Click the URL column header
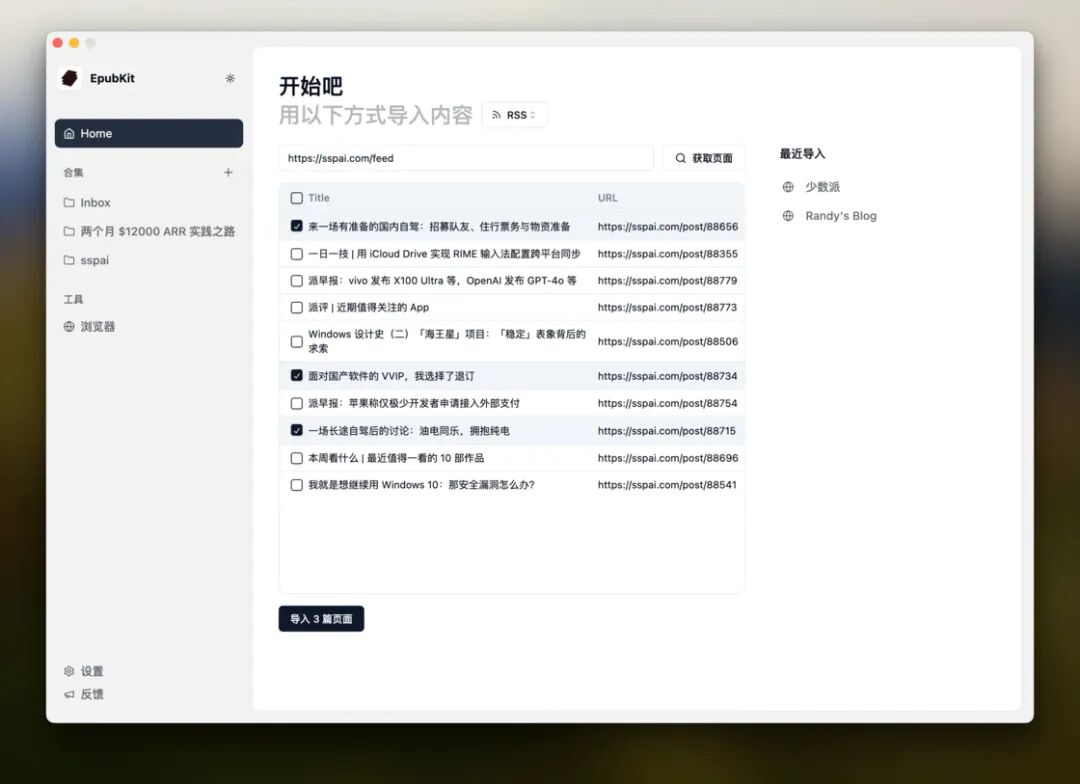 click(608, 198)
